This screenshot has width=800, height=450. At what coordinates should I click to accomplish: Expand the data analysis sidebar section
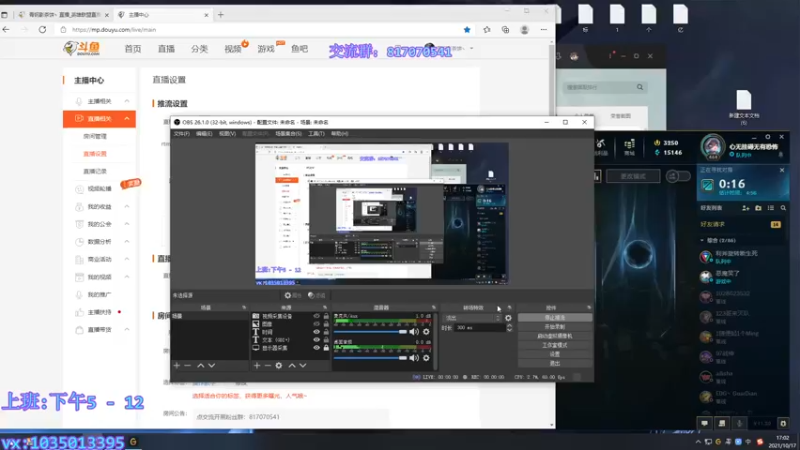pos(127,242)
